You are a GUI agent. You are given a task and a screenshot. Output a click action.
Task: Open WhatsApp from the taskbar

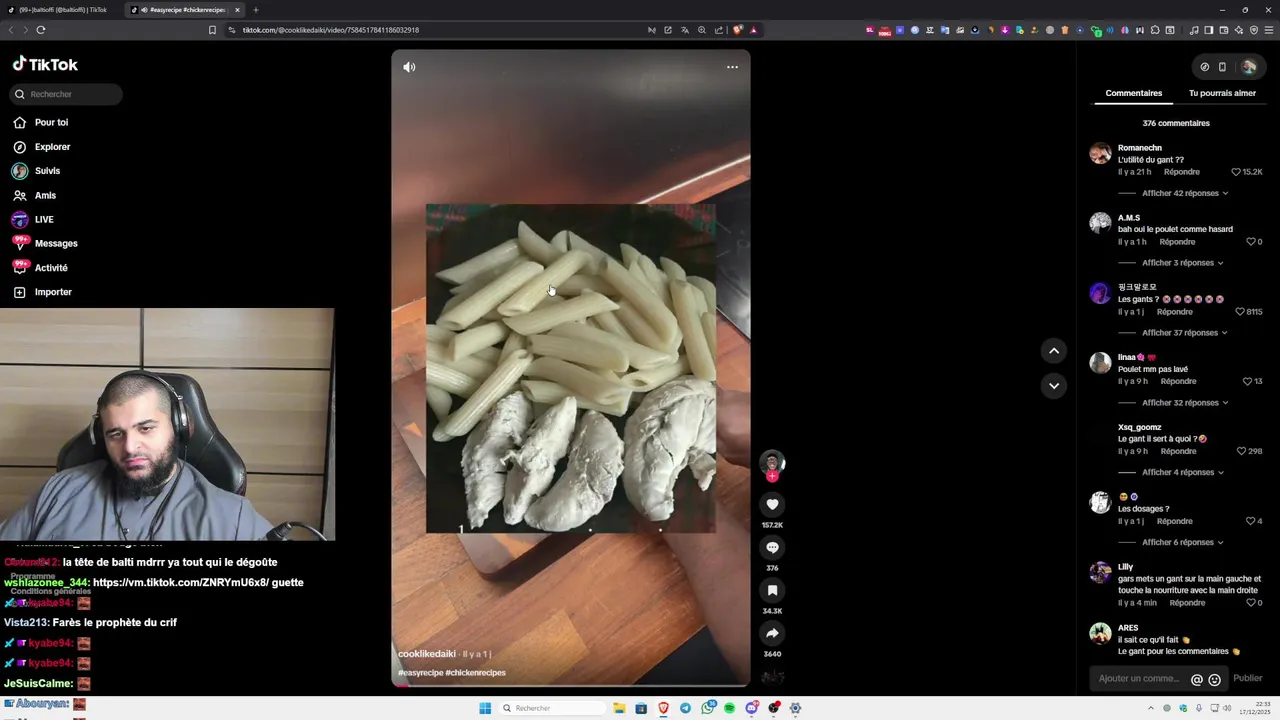[x=708, y=708]
